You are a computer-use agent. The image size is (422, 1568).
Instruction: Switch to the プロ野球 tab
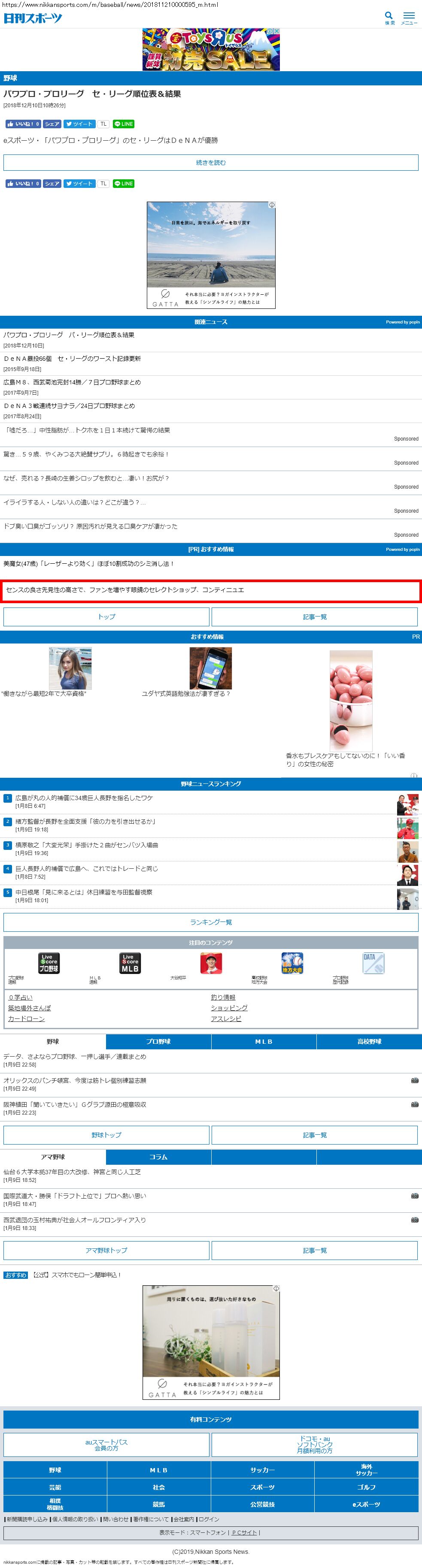tap(158, 1042)
